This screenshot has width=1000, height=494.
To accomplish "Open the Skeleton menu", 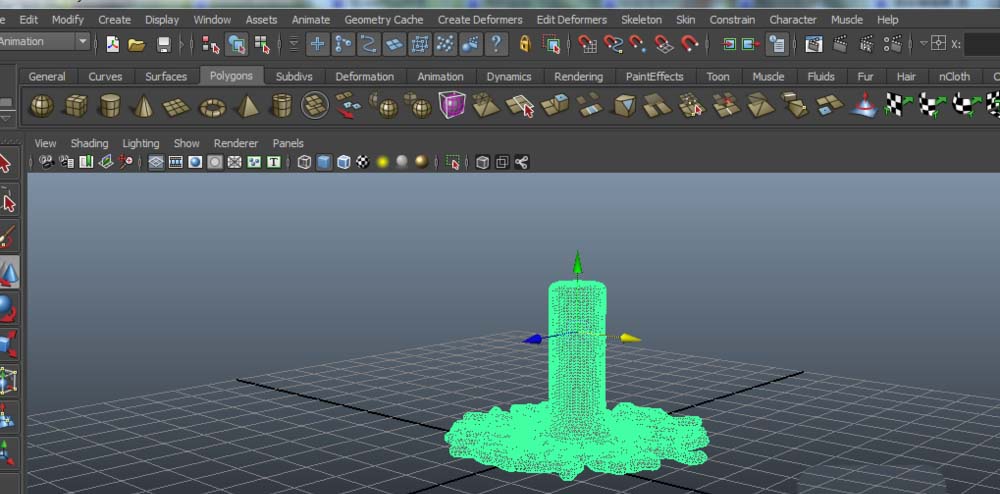I will click(641, 20).
